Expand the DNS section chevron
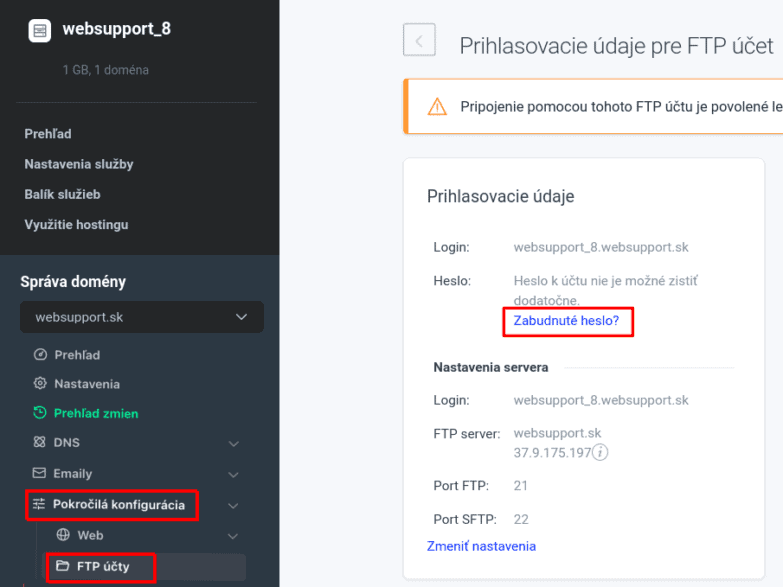 (x=233, y=444)
